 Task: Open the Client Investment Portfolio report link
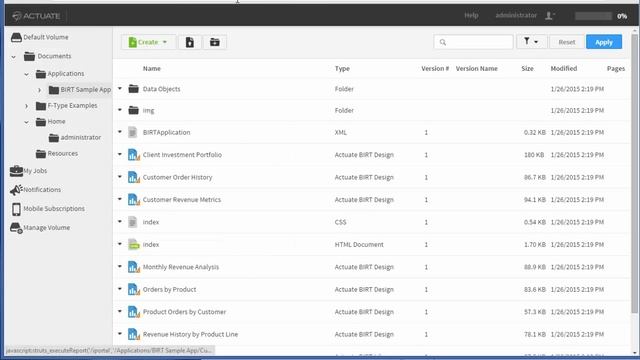coord(182,155)
